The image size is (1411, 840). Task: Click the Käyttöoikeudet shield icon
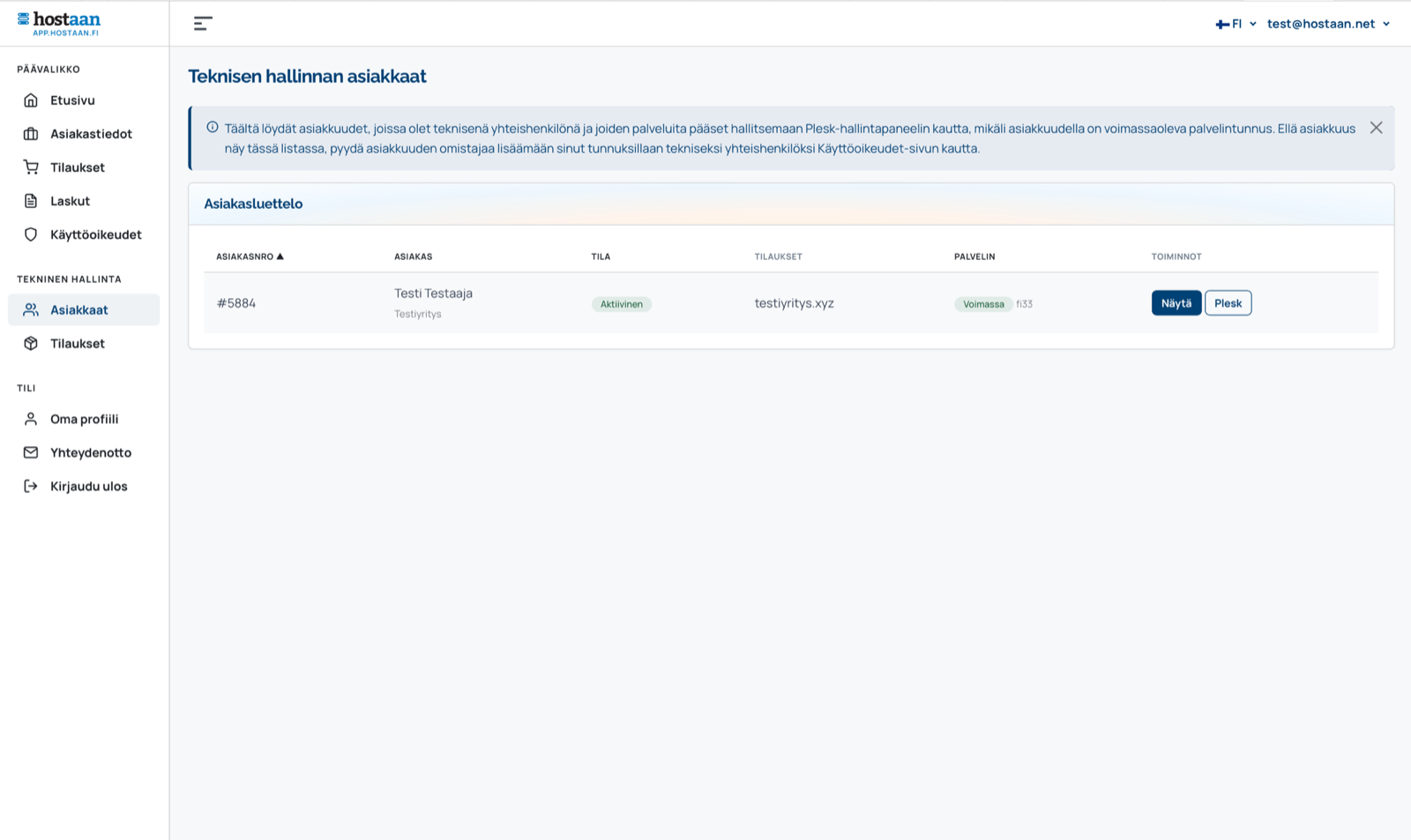coord(31,234)
